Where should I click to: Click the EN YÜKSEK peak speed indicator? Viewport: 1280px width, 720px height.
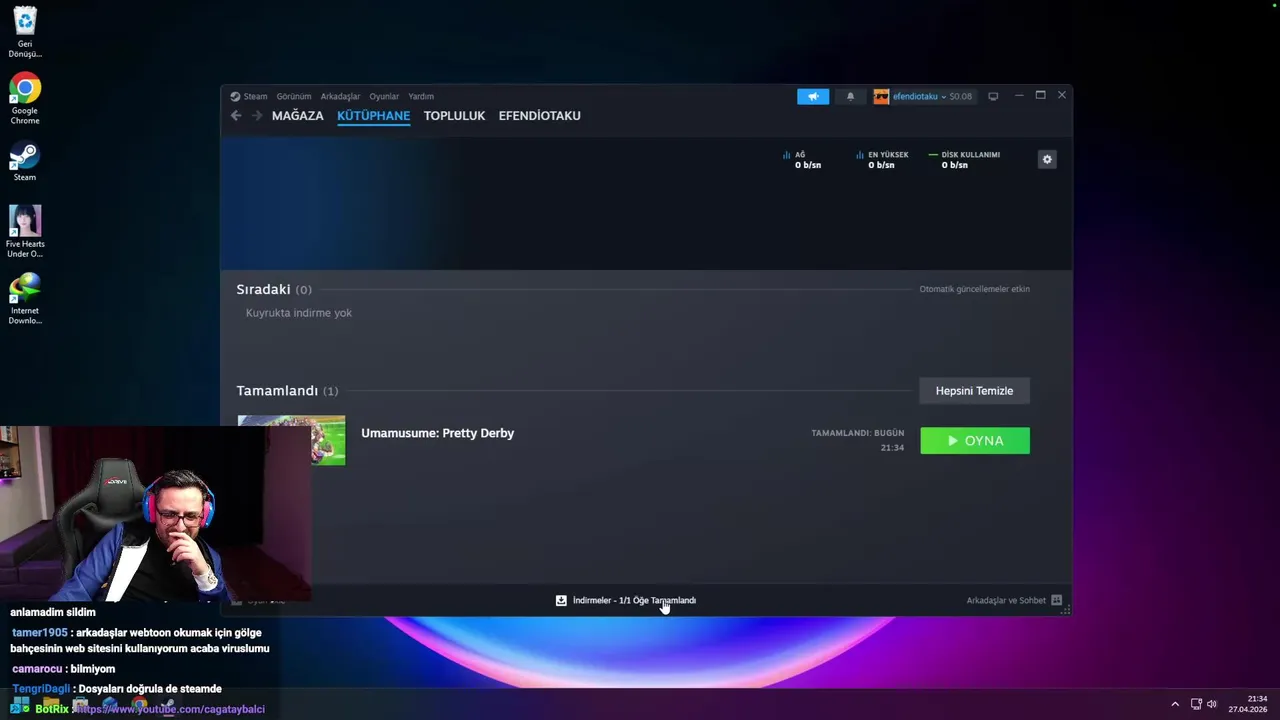(x=882, y=160)
